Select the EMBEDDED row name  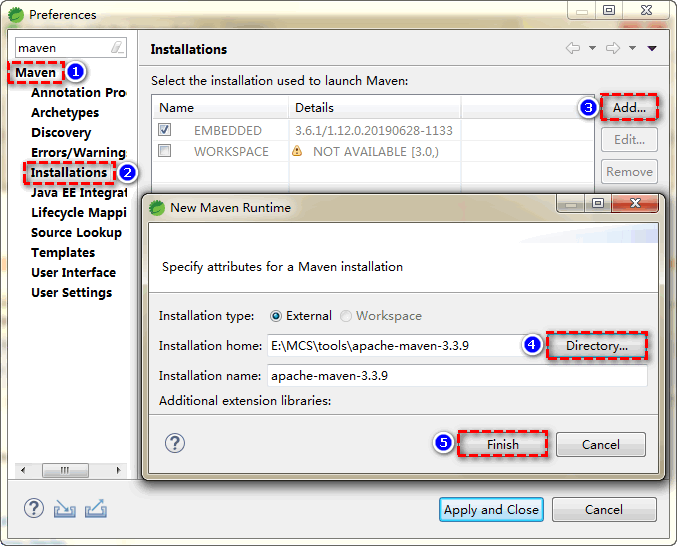[228, 130]
